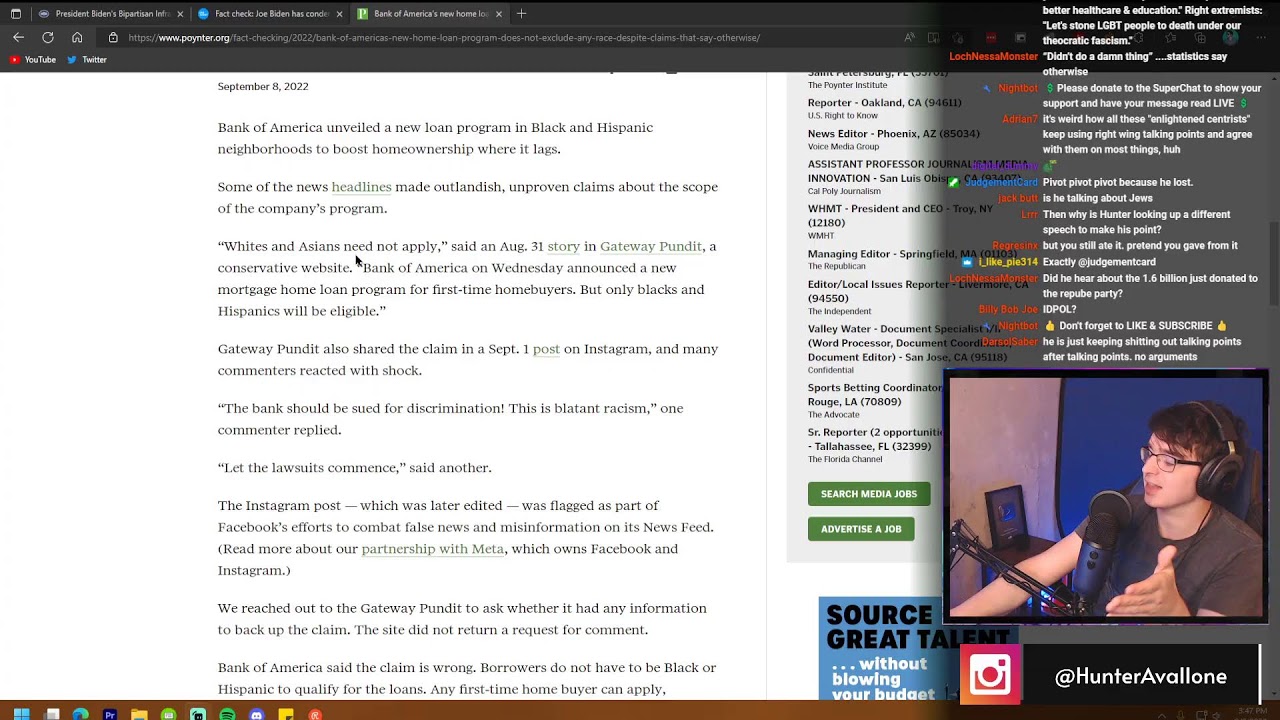The height and width of the screenshot is (720, 1280).
Task: Click the poynter.org address bar
Action: tap(444, 38)
